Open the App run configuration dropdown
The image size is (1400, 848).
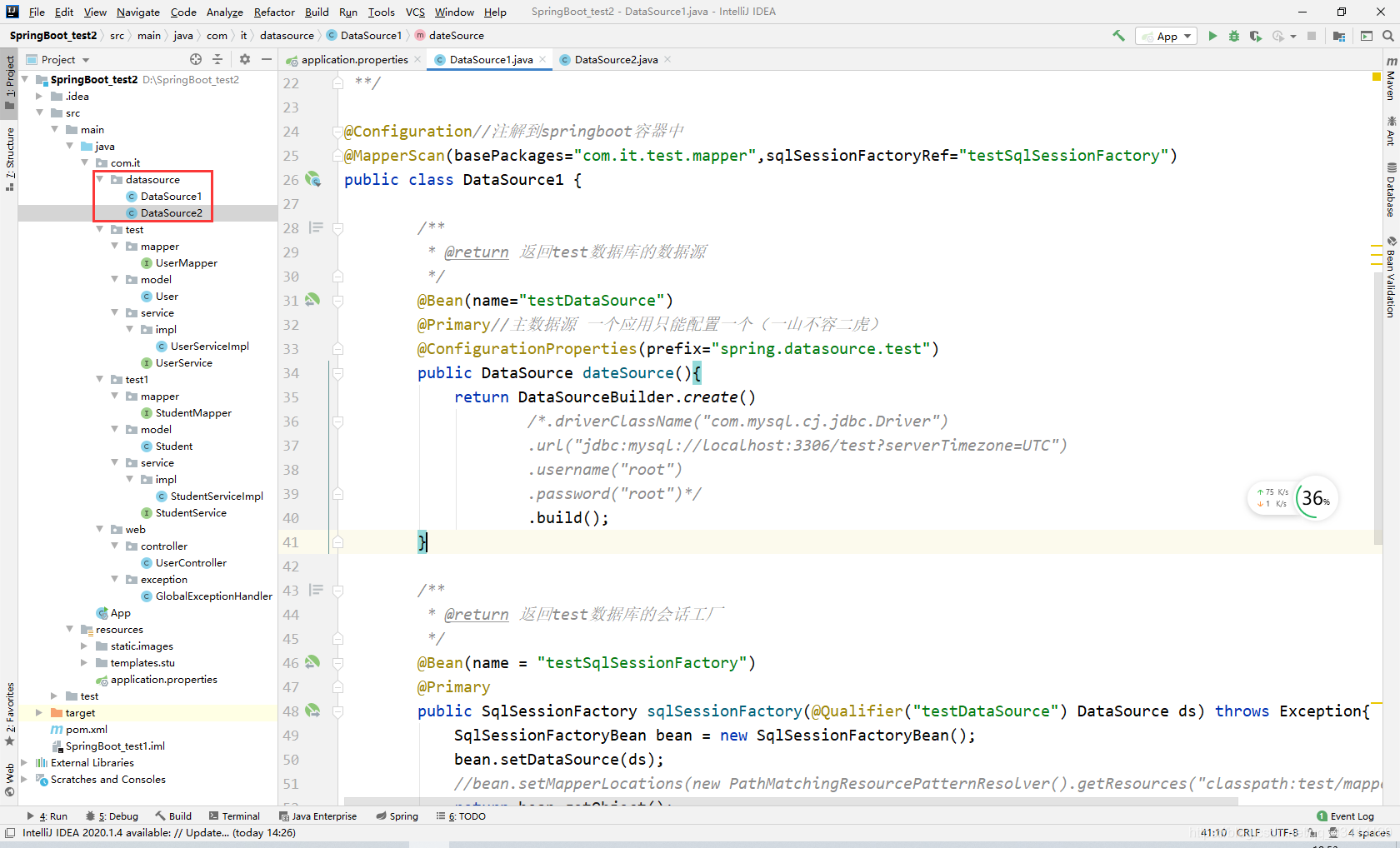[1167, 36]
